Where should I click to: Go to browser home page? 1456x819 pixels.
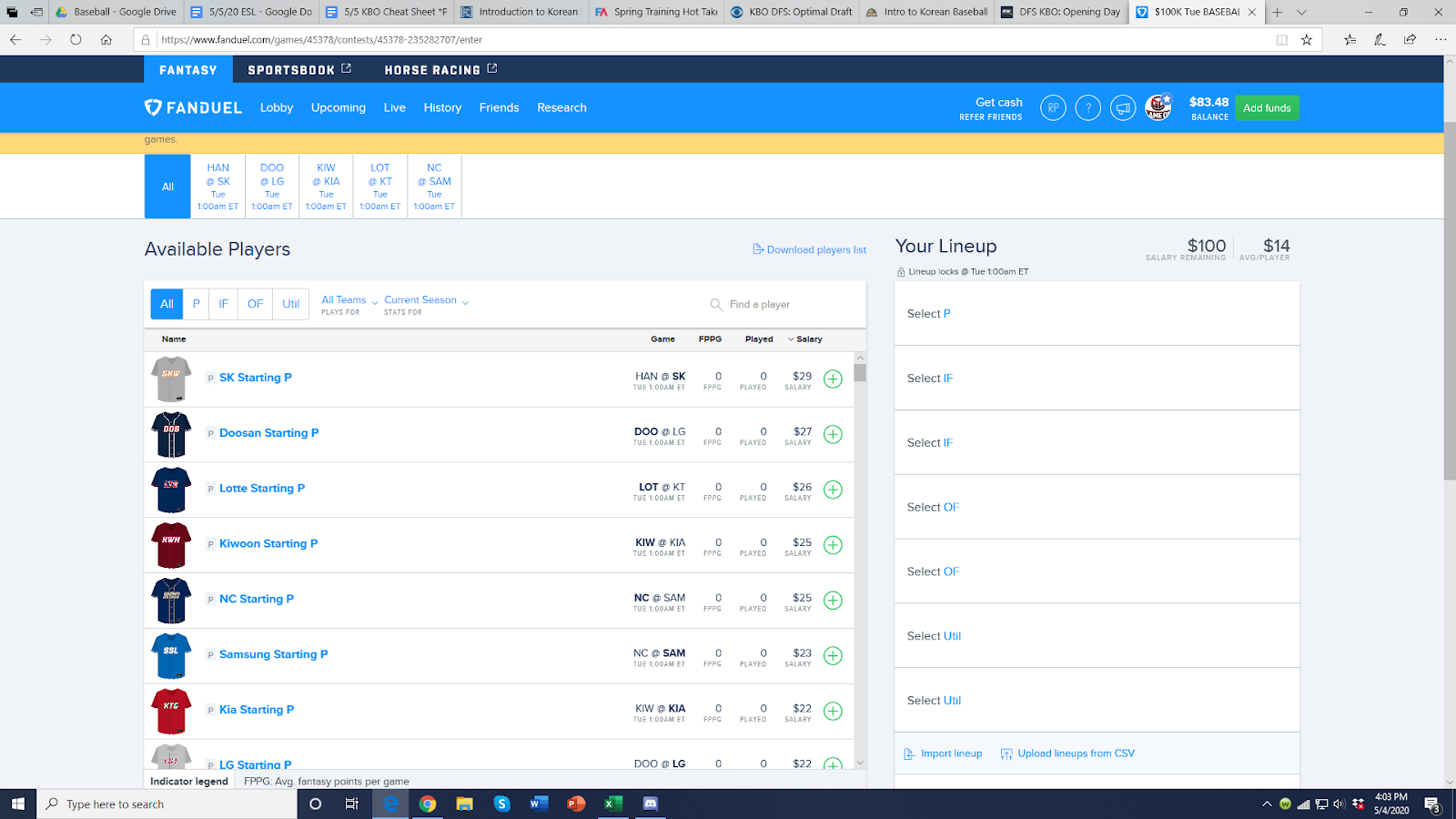pyautogui.click(x=106, y=39)
